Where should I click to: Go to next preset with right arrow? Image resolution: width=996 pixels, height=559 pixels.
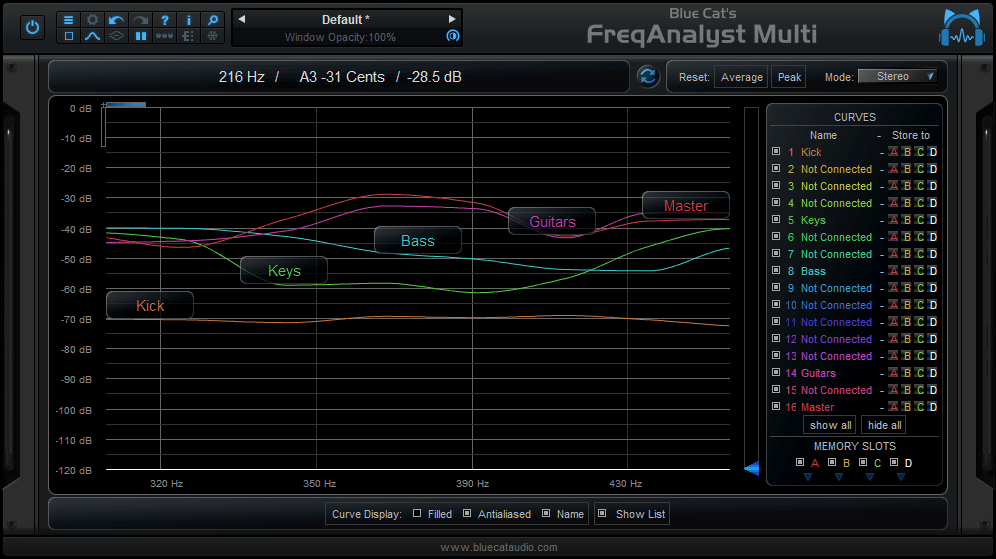pyautogui.click(x=452, y=19)
